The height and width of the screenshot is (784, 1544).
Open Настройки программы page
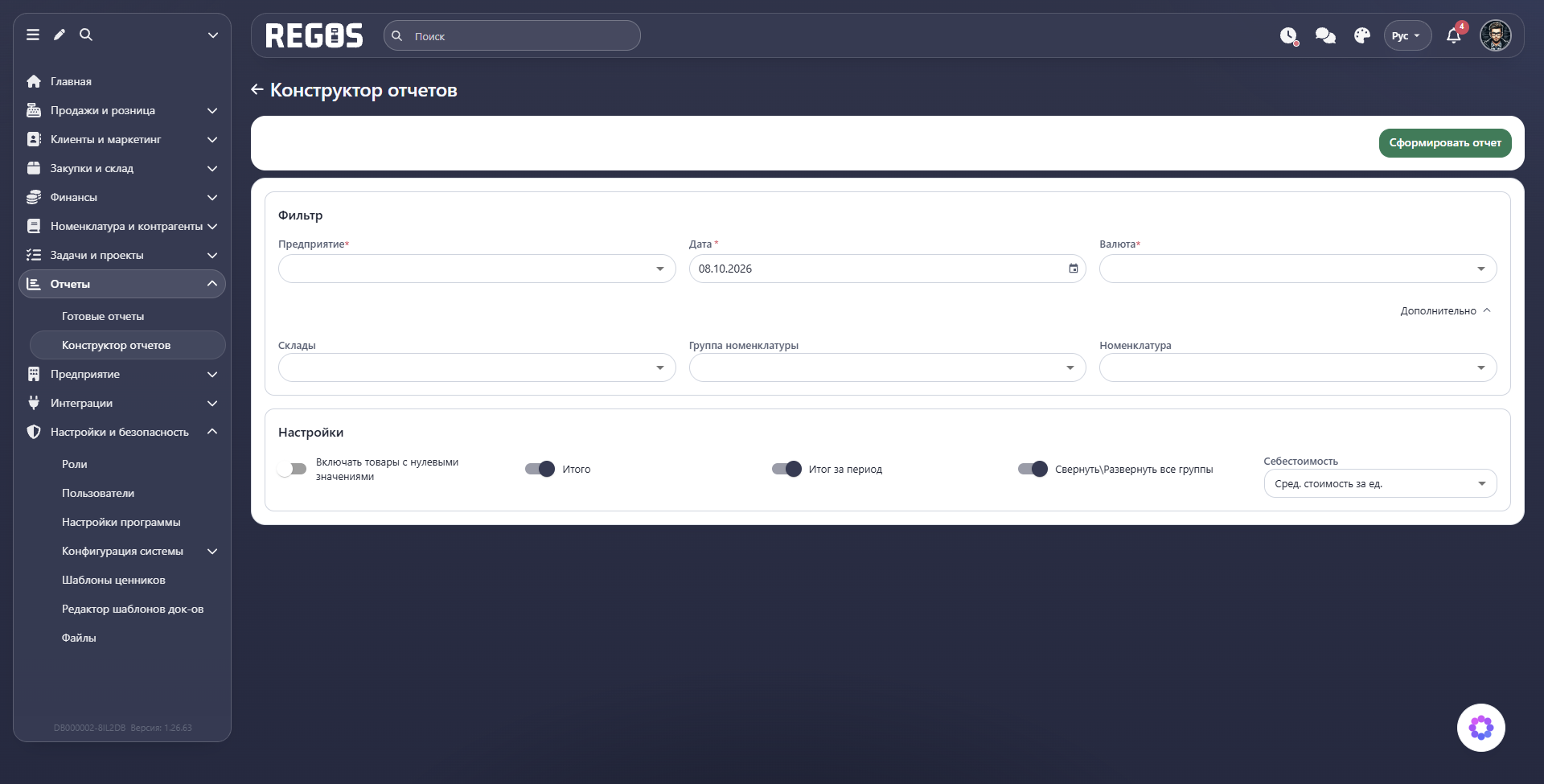tap(127, 522)
